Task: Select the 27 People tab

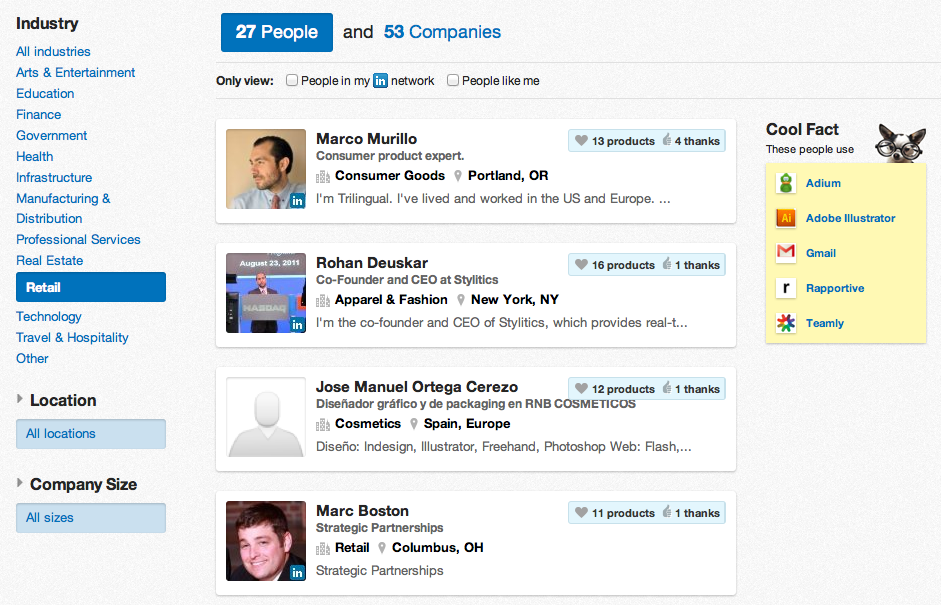Action: click(276, 32)
